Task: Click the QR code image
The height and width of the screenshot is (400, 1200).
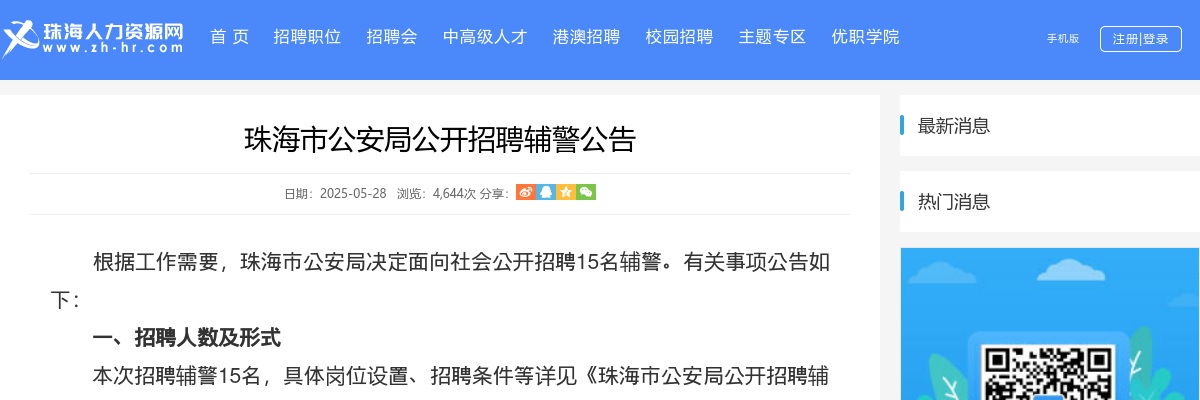Action: [1049, 371]
